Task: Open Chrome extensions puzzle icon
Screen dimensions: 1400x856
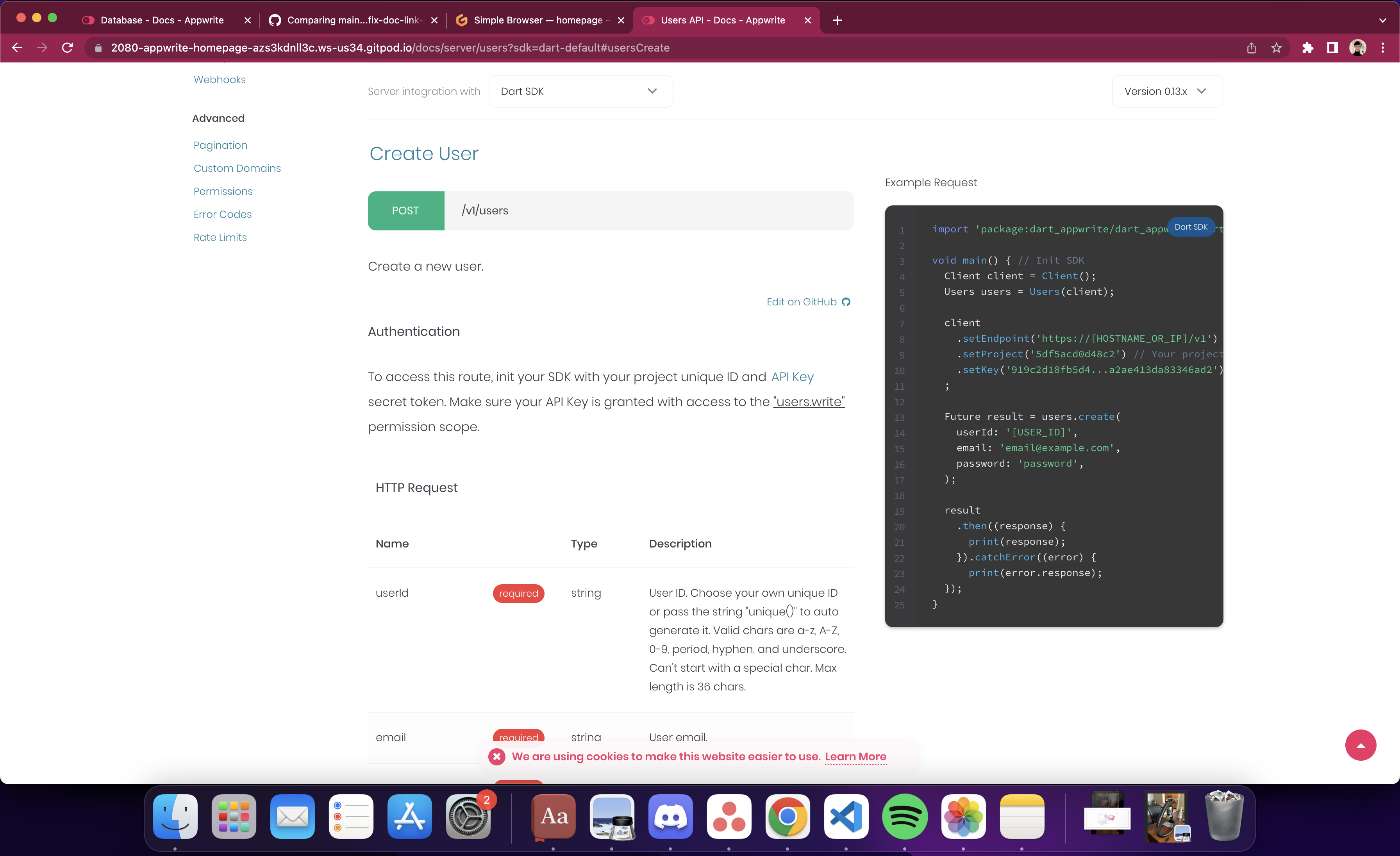Action: pos(1308,48)
